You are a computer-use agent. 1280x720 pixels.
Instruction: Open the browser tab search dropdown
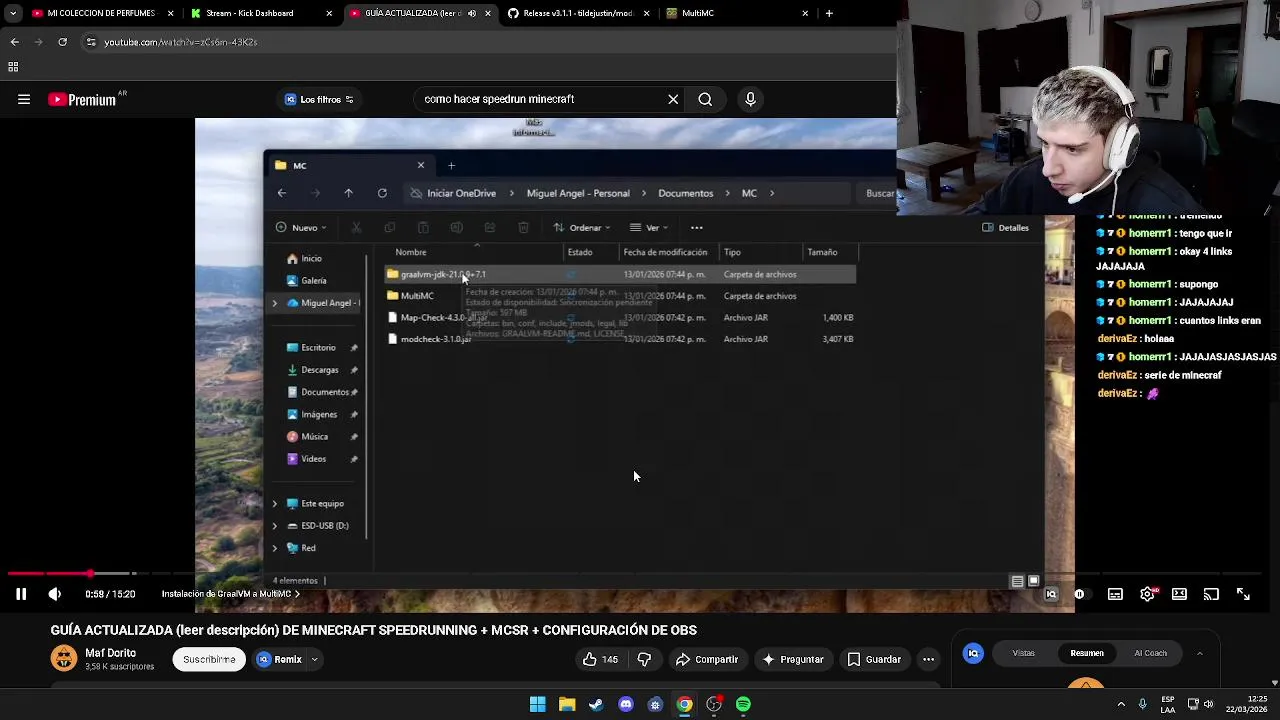coord(13,13)
